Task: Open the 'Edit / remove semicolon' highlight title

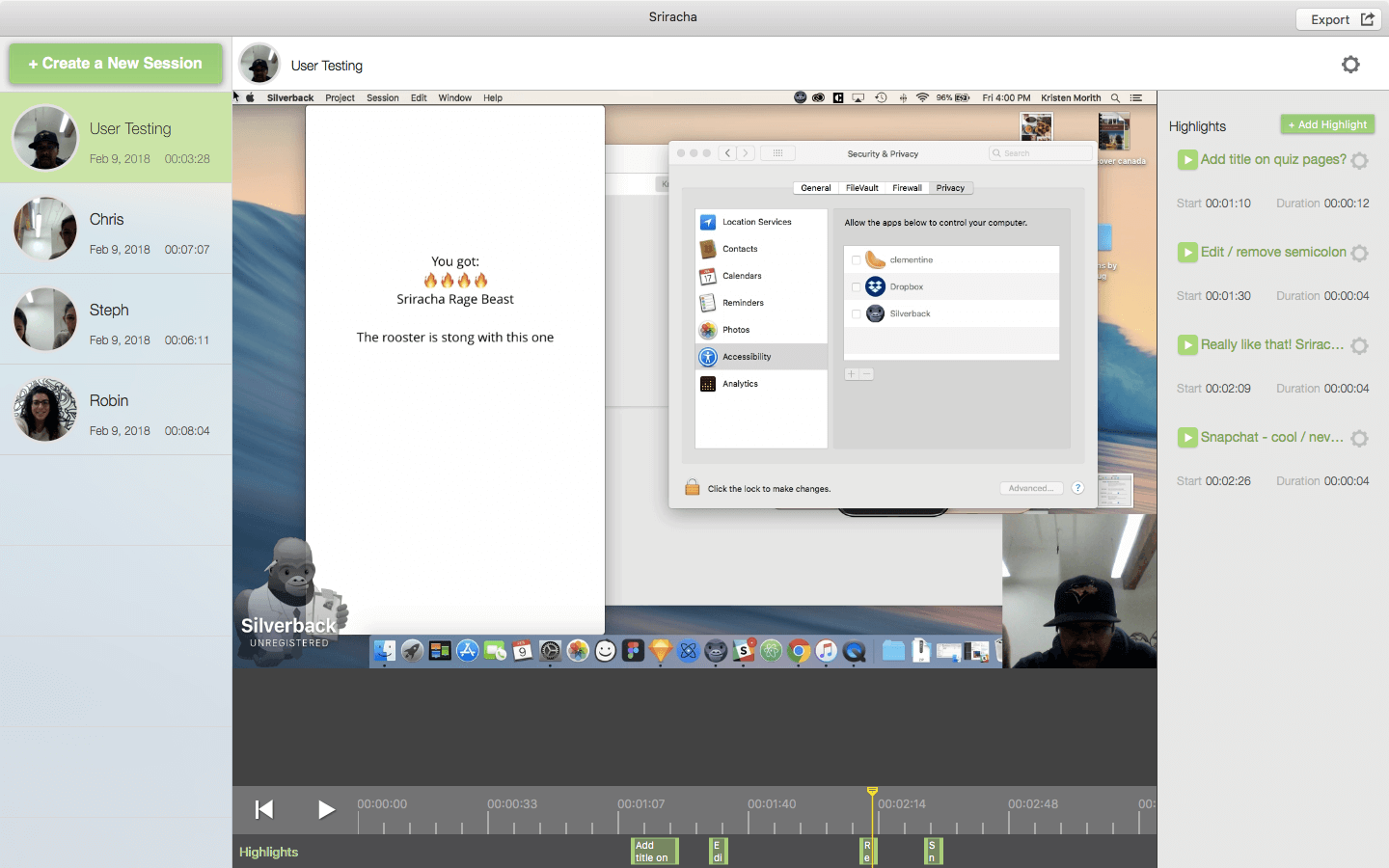Action: 1273,252
